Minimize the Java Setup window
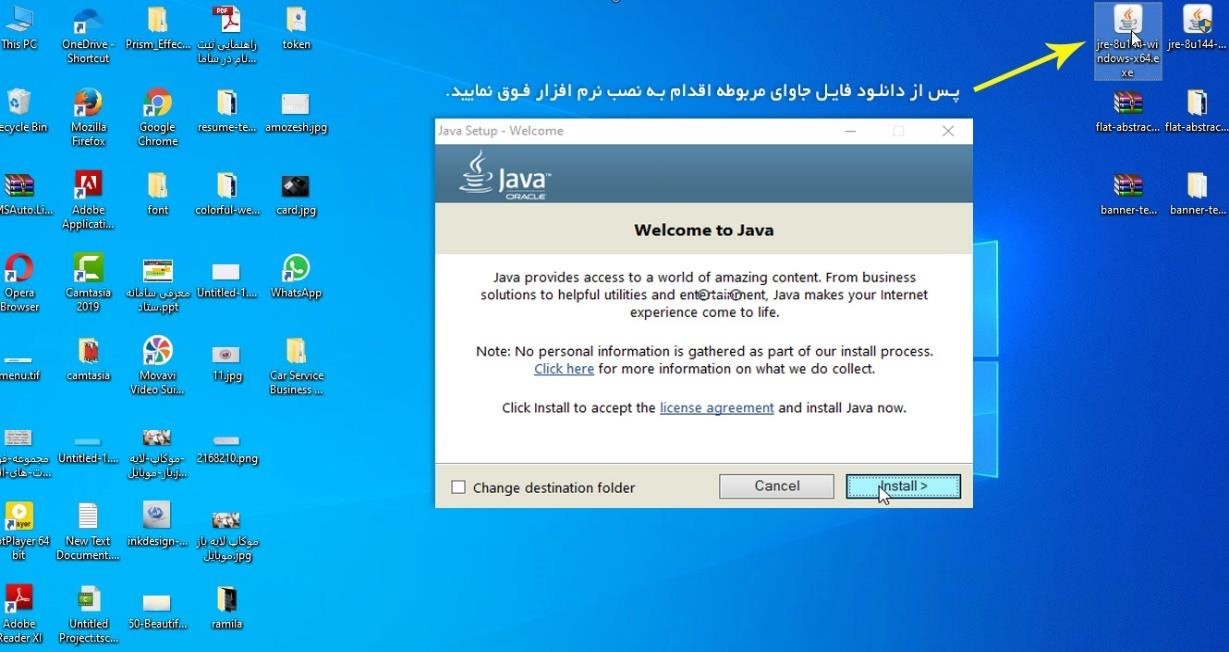The width and height of the screenshot is (1229, 652). [x=850, y=131]
